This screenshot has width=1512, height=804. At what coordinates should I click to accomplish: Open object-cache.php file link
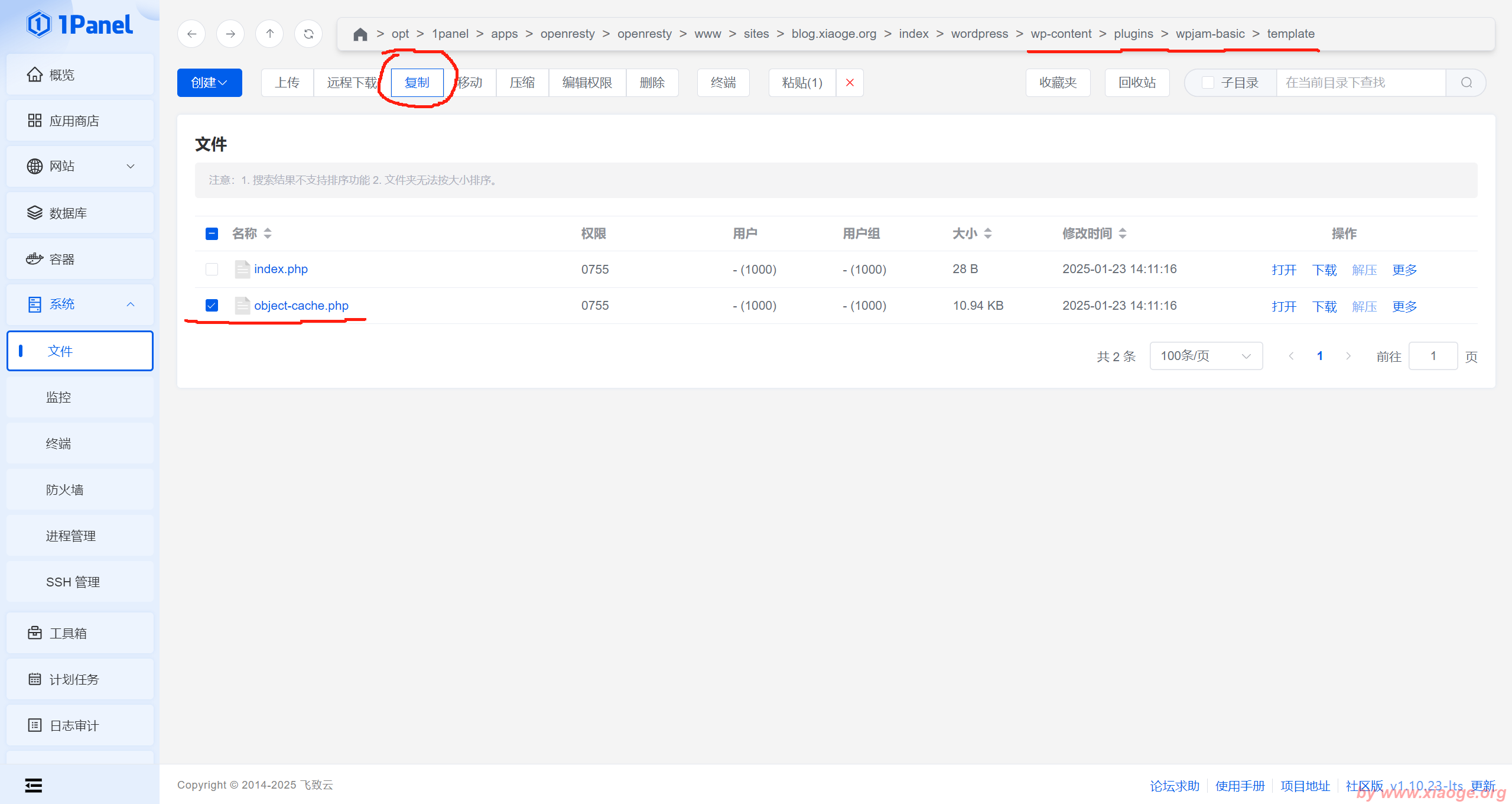(x=301, y=306)
